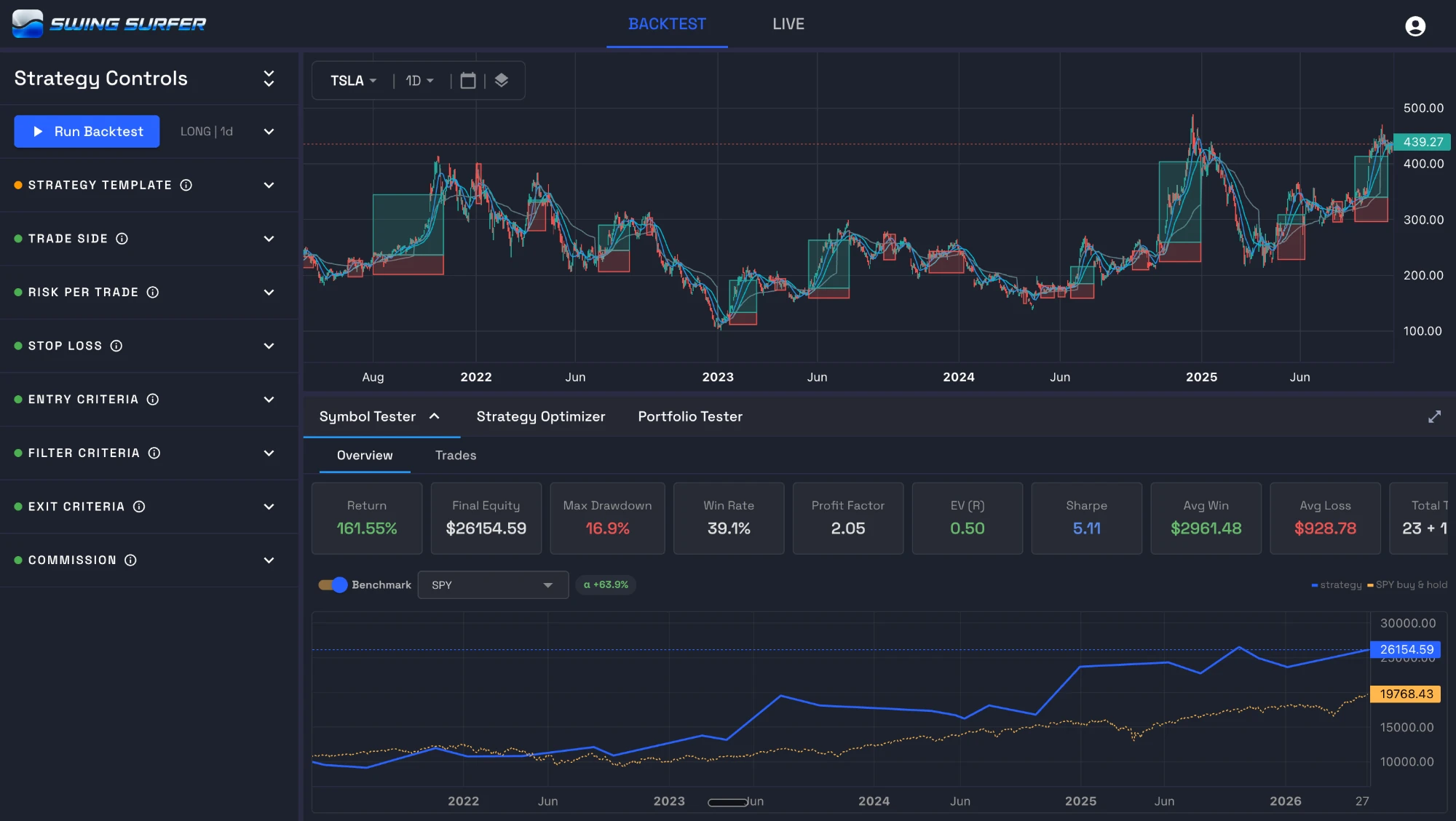Screen dimensions: 1456x821
Task: Expand the Commission section
Action: click(x=269, y=560)
